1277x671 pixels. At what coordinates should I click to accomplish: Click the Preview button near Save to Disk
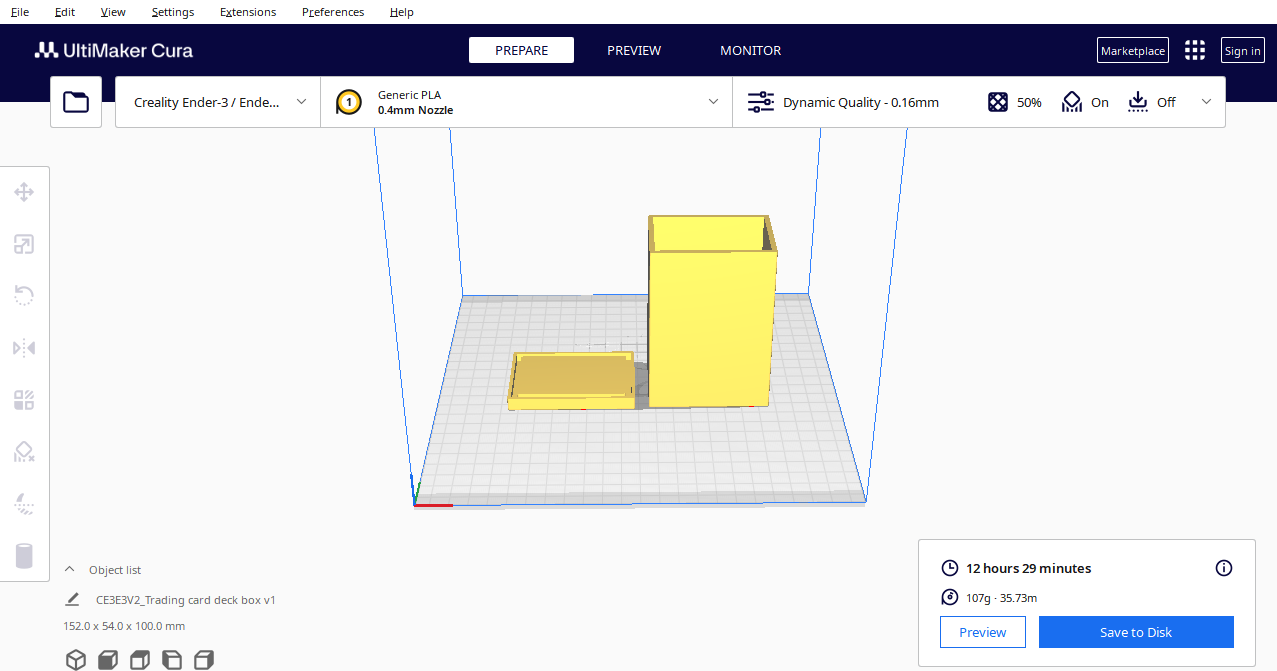[983, 632]
